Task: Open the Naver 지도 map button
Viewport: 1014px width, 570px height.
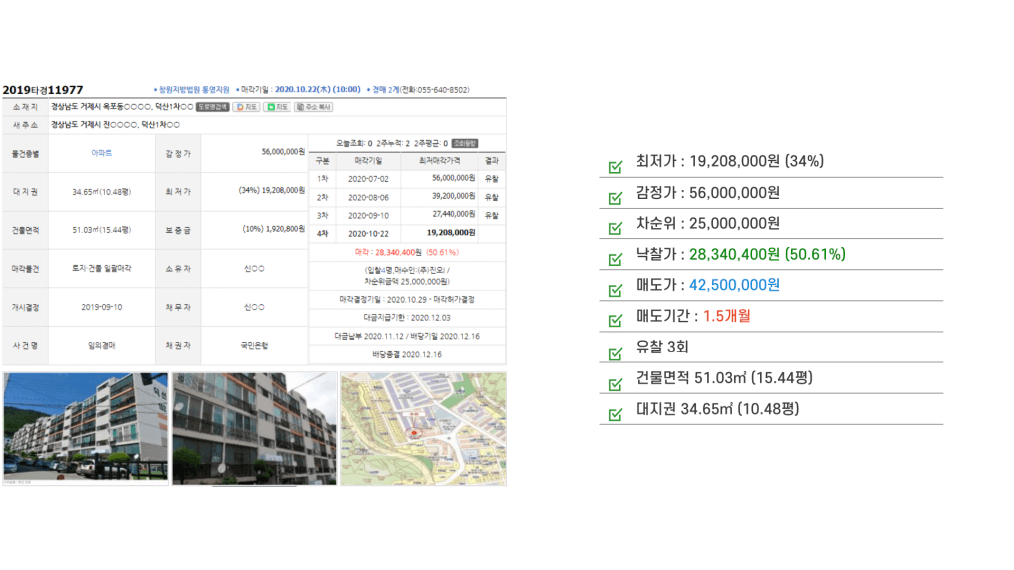Action: click(x=278, y=107)
